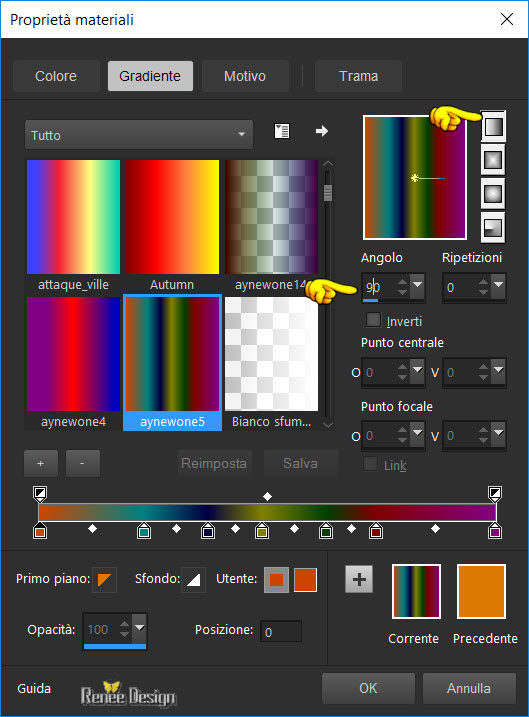529x717 pixels.
Task: Select the teal gradient color stop
Action: point(144,531)
